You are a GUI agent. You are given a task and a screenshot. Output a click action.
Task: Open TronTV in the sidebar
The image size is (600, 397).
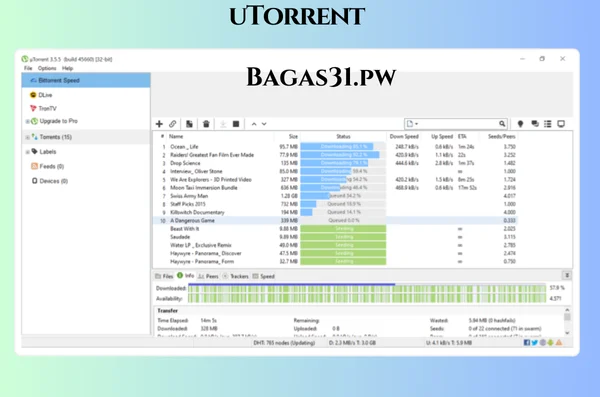pyautogui.click(x=43, y=108)
